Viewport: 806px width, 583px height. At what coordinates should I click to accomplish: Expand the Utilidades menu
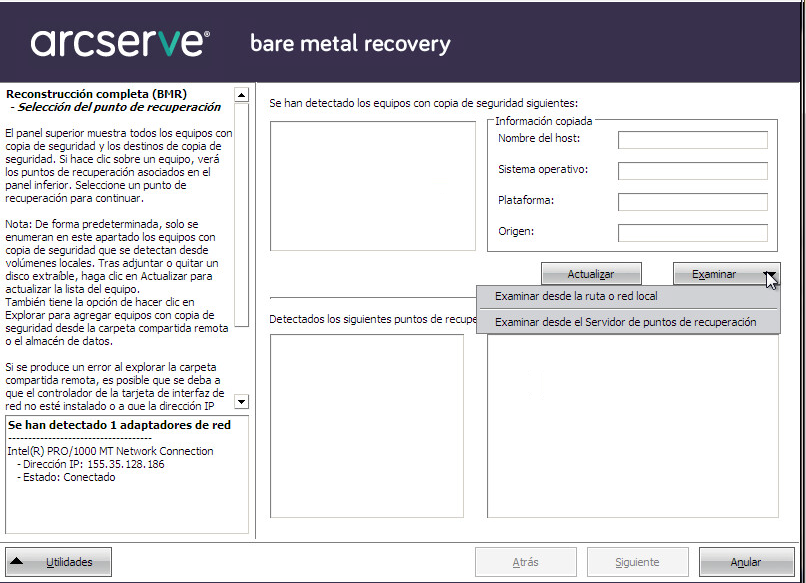click(58, 562)
